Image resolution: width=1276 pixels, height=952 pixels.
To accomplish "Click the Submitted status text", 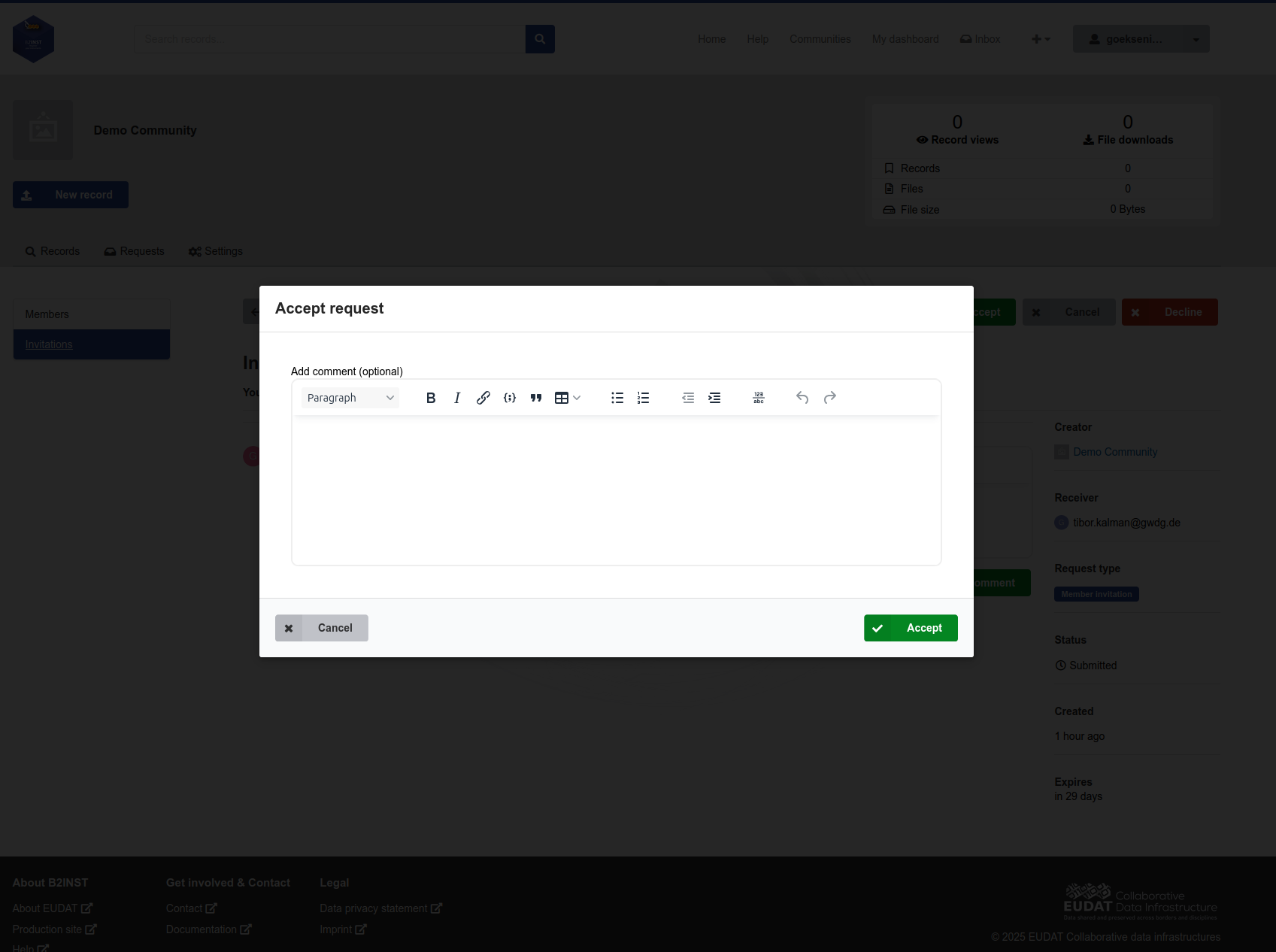I will click(x=1093, y=665).
